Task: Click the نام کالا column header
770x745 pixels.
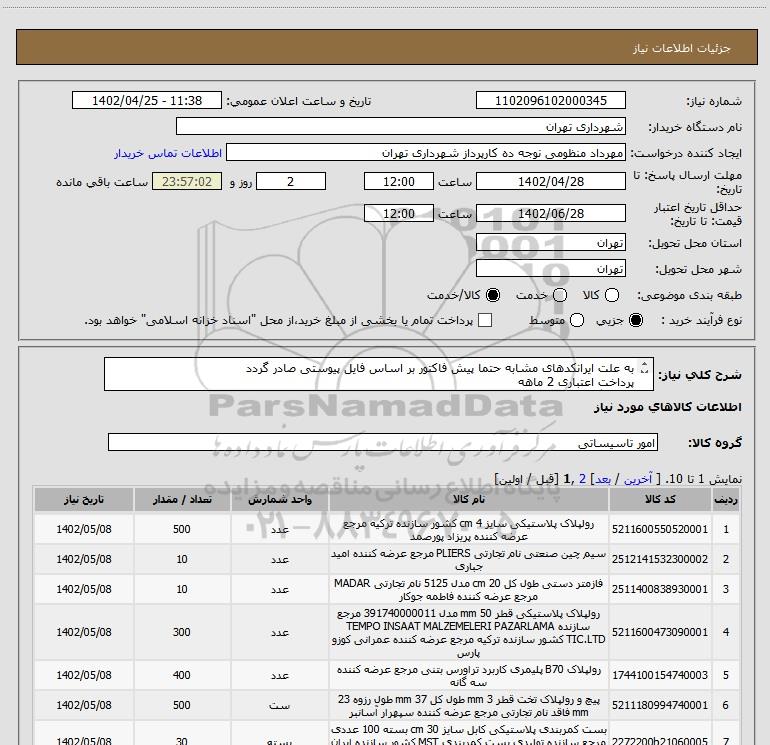Action: coord(468,500)
